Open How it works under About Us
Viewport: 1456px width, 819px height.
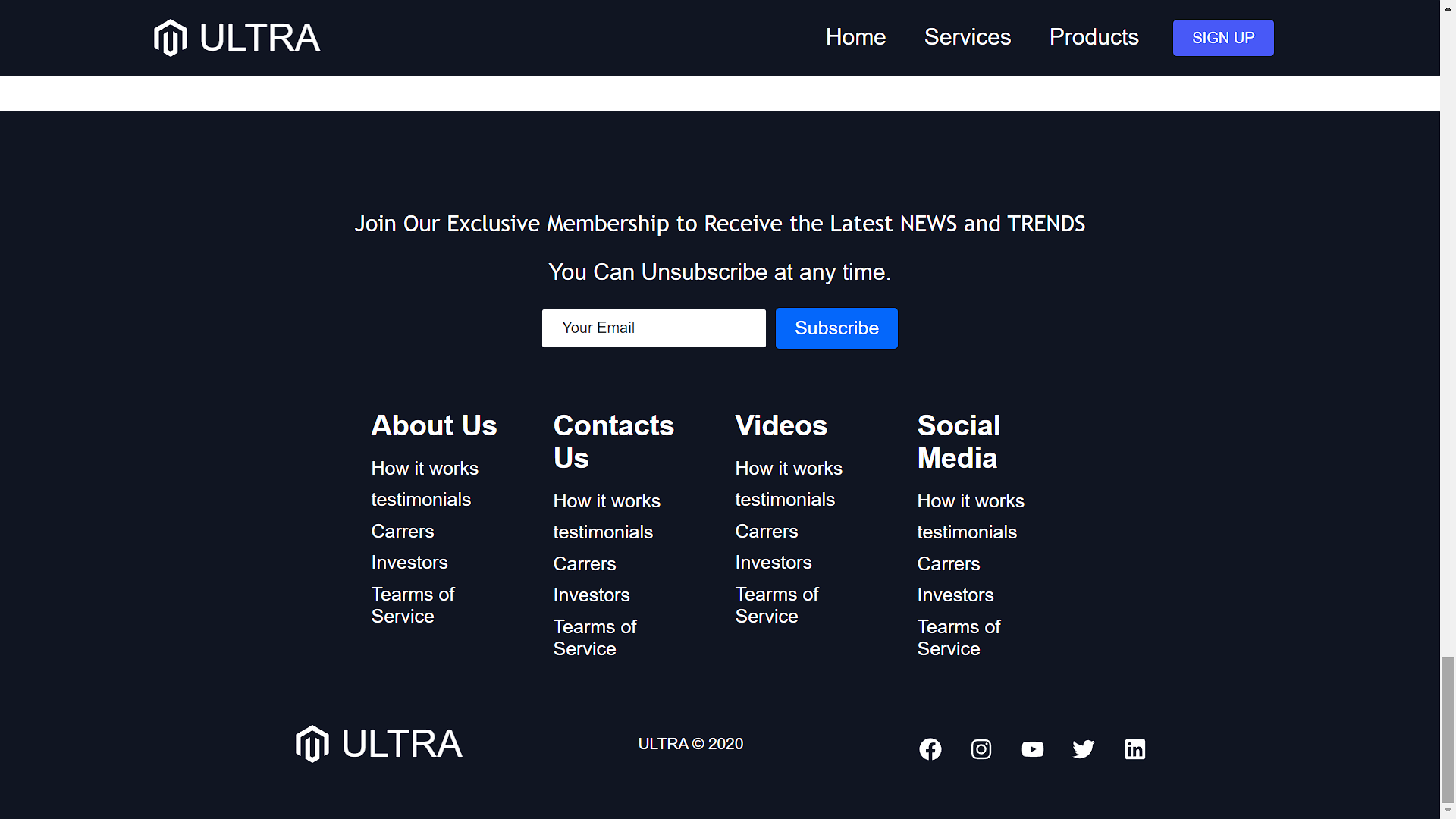tap(425, 469)
